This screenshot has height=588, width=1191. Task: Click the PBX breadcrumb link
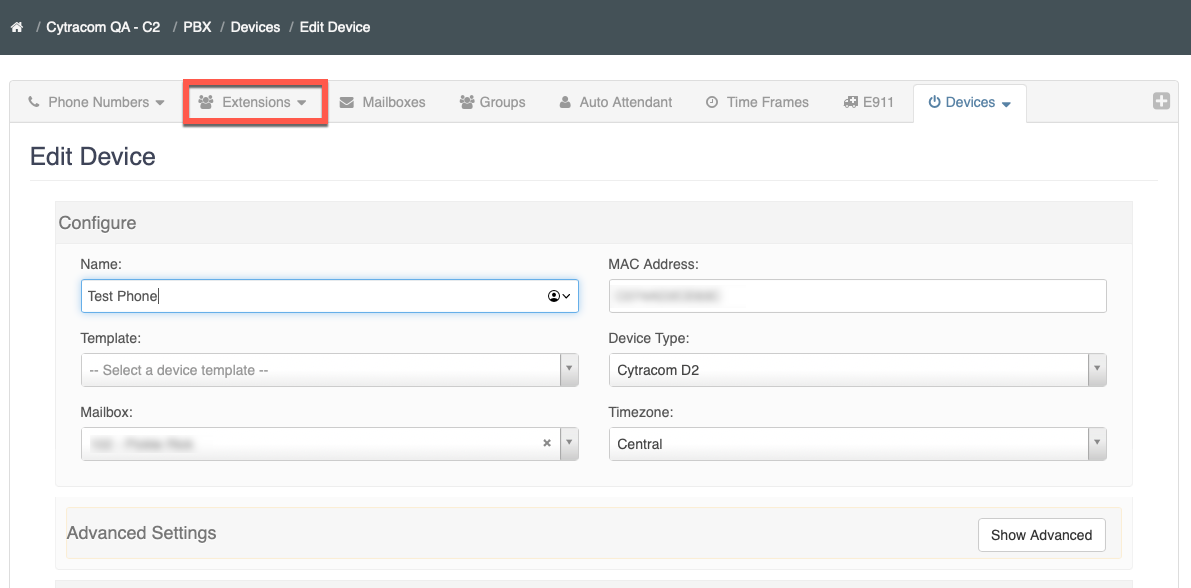coord(197,27)
